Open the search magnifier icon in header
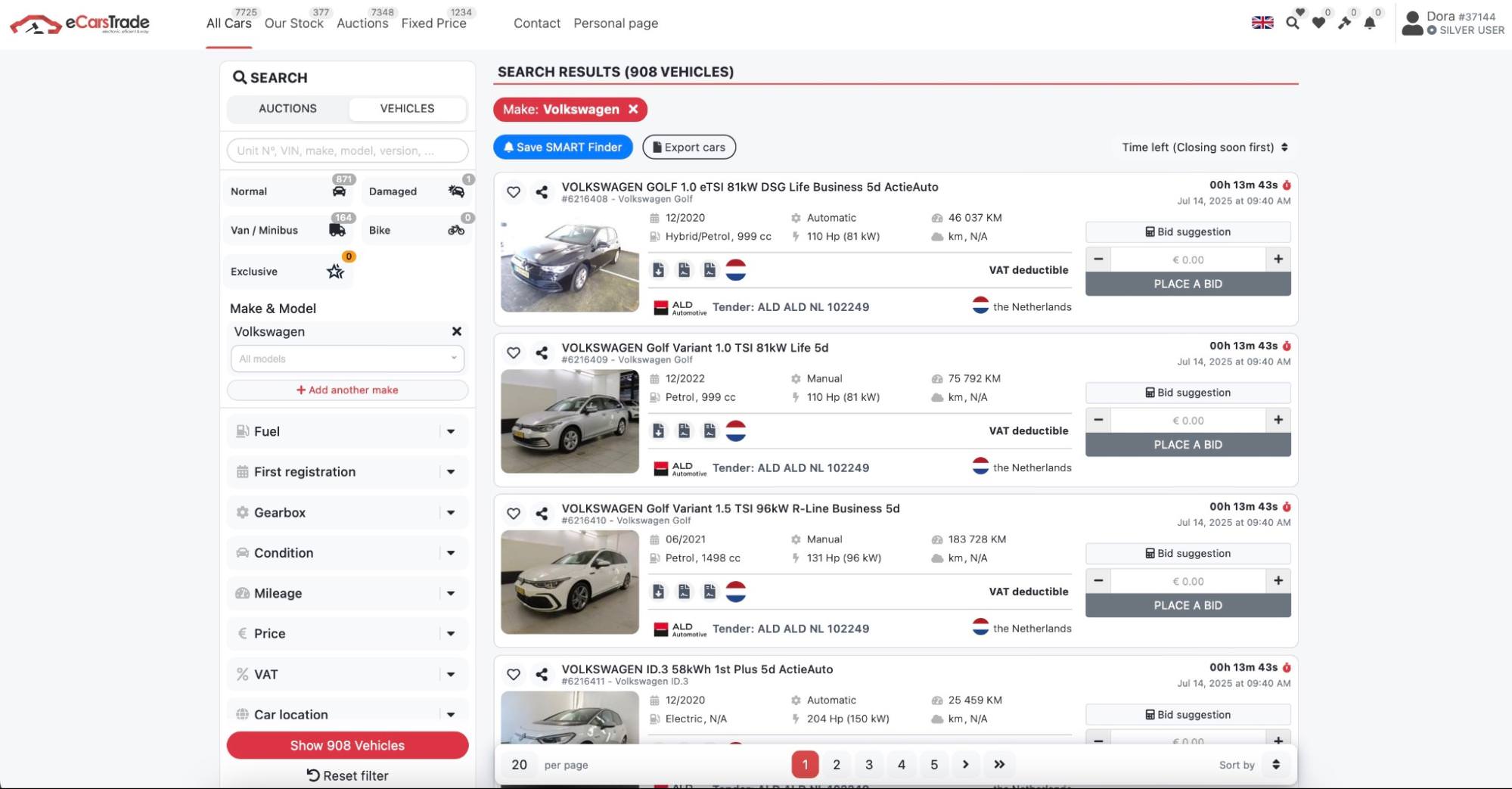This screenshot has height=789, width=1512. 1293,23
